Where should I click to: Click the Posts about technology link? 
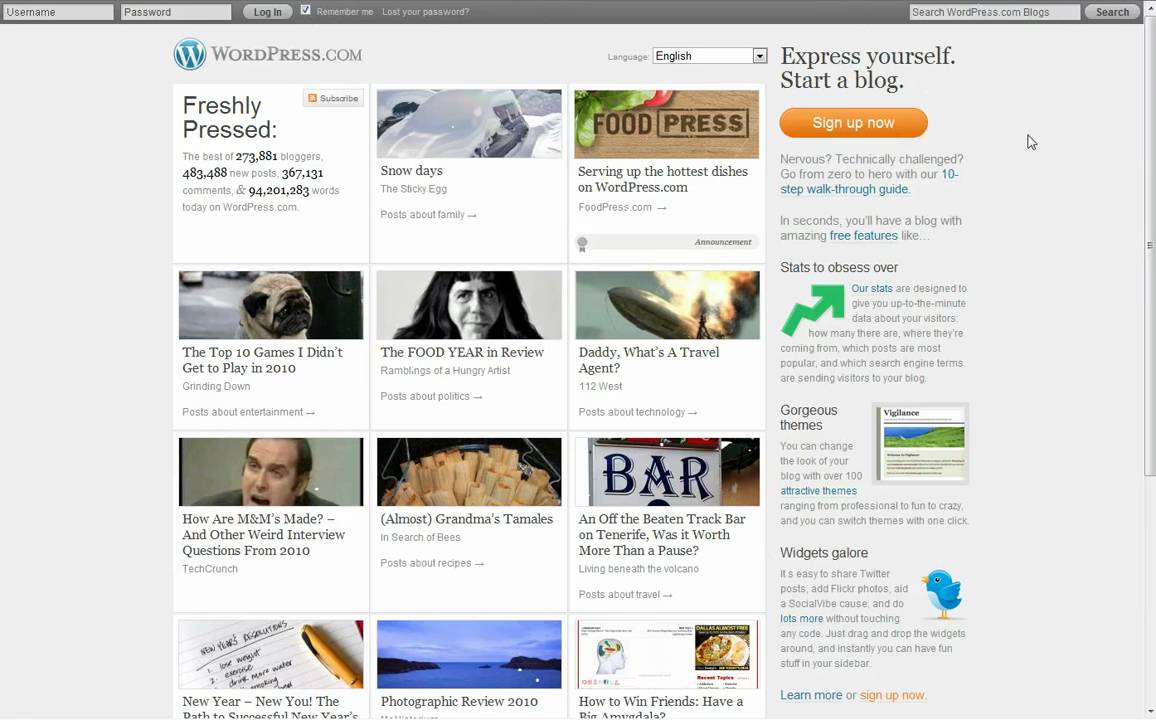[x=638, y=413]
